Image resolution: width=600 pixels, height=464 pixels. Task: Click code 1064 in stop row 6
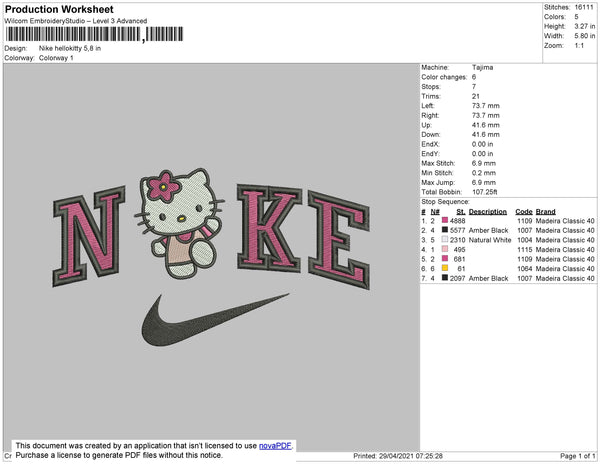pyautogui.click(x=525, y=269)
